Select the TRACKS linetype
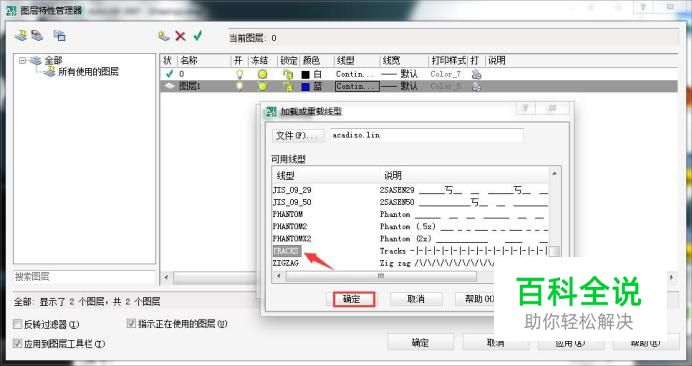The width and height of the screenshot is (692, 366). click(287, 251)
